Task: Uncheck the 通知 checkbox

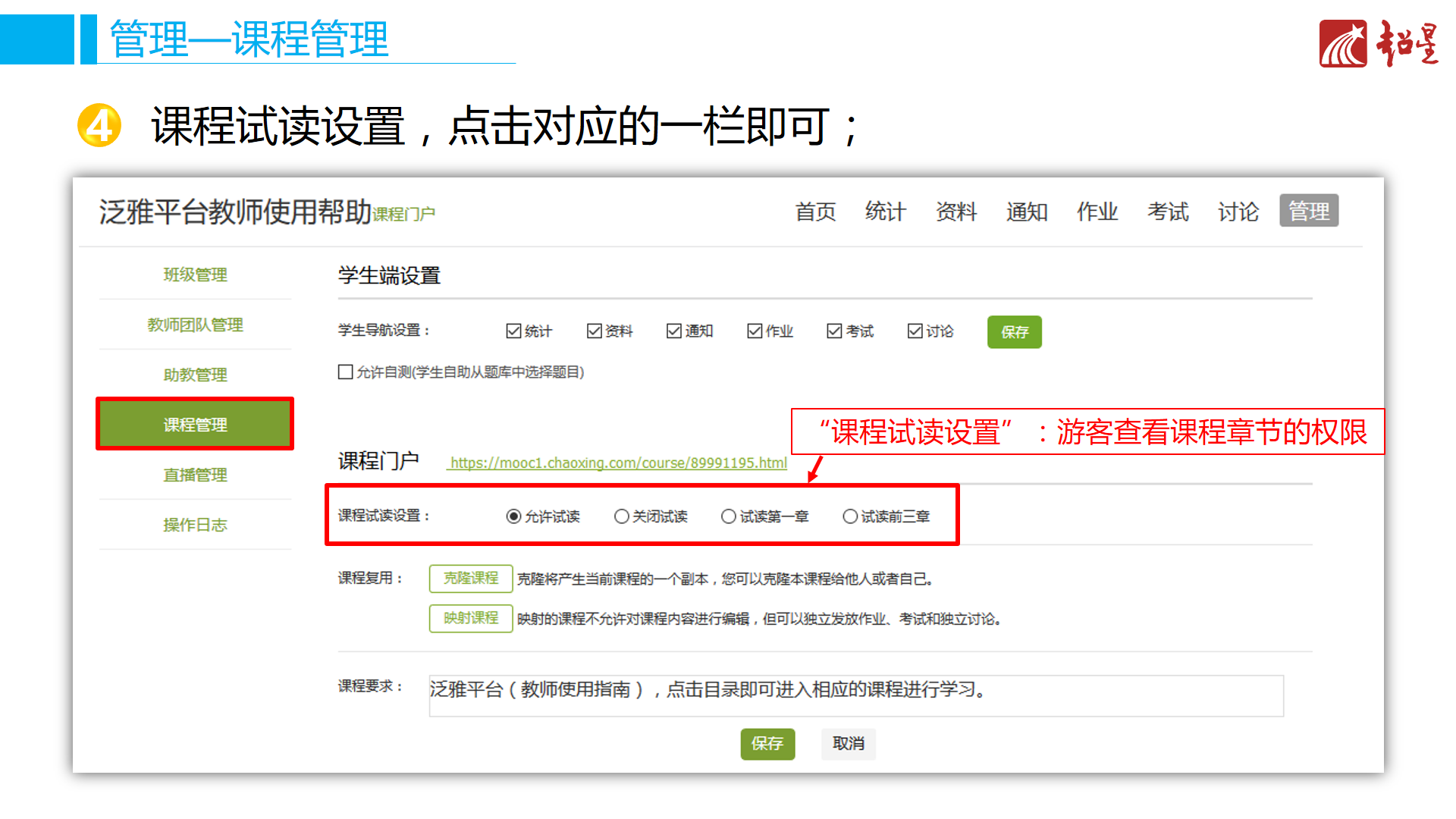Action: click(673, 331)
